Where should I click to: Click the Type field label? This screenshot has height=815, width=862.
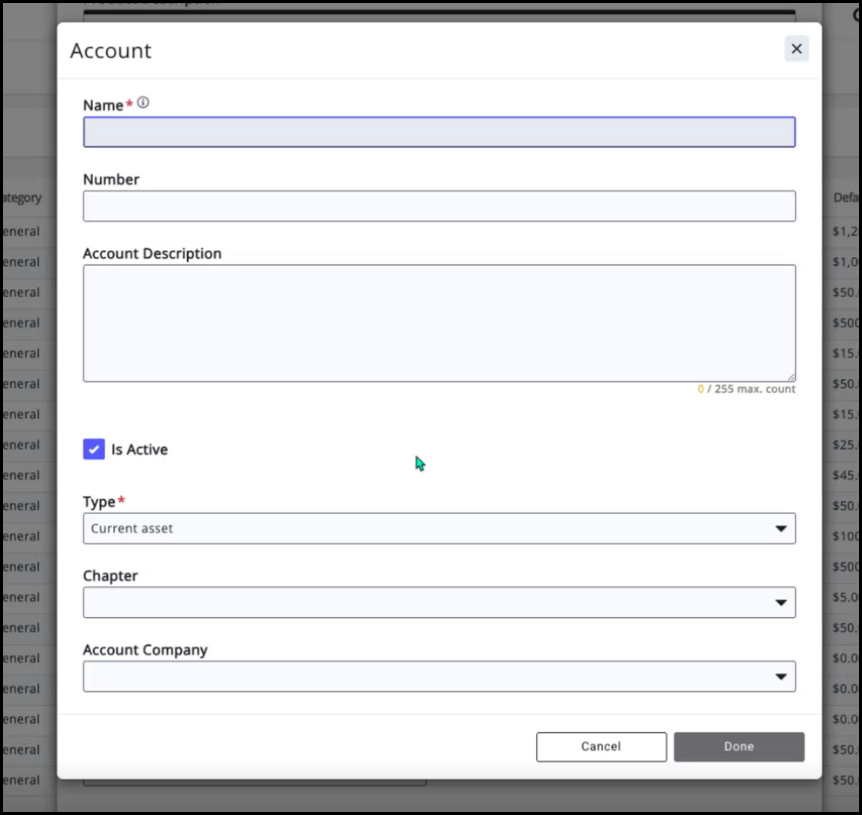[x=99, y=502]
